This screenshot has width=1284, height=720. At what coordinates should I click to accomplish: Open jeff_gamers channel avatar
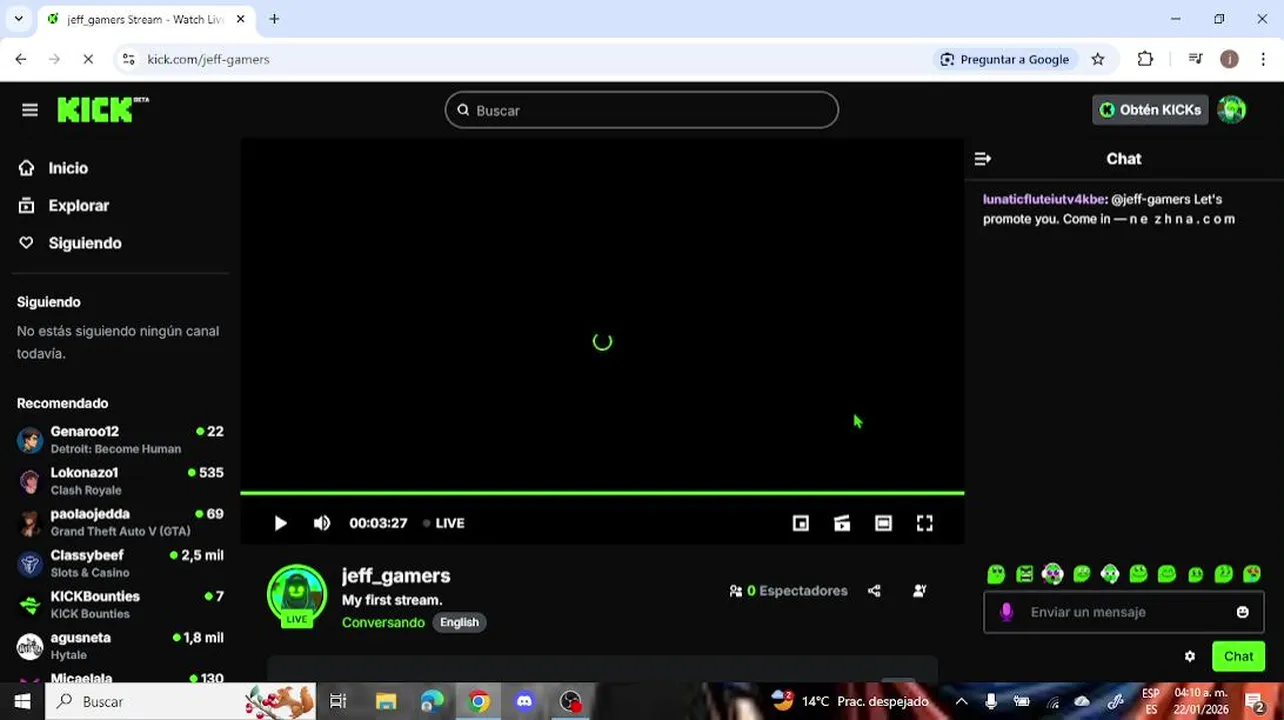tap(297, 596)
